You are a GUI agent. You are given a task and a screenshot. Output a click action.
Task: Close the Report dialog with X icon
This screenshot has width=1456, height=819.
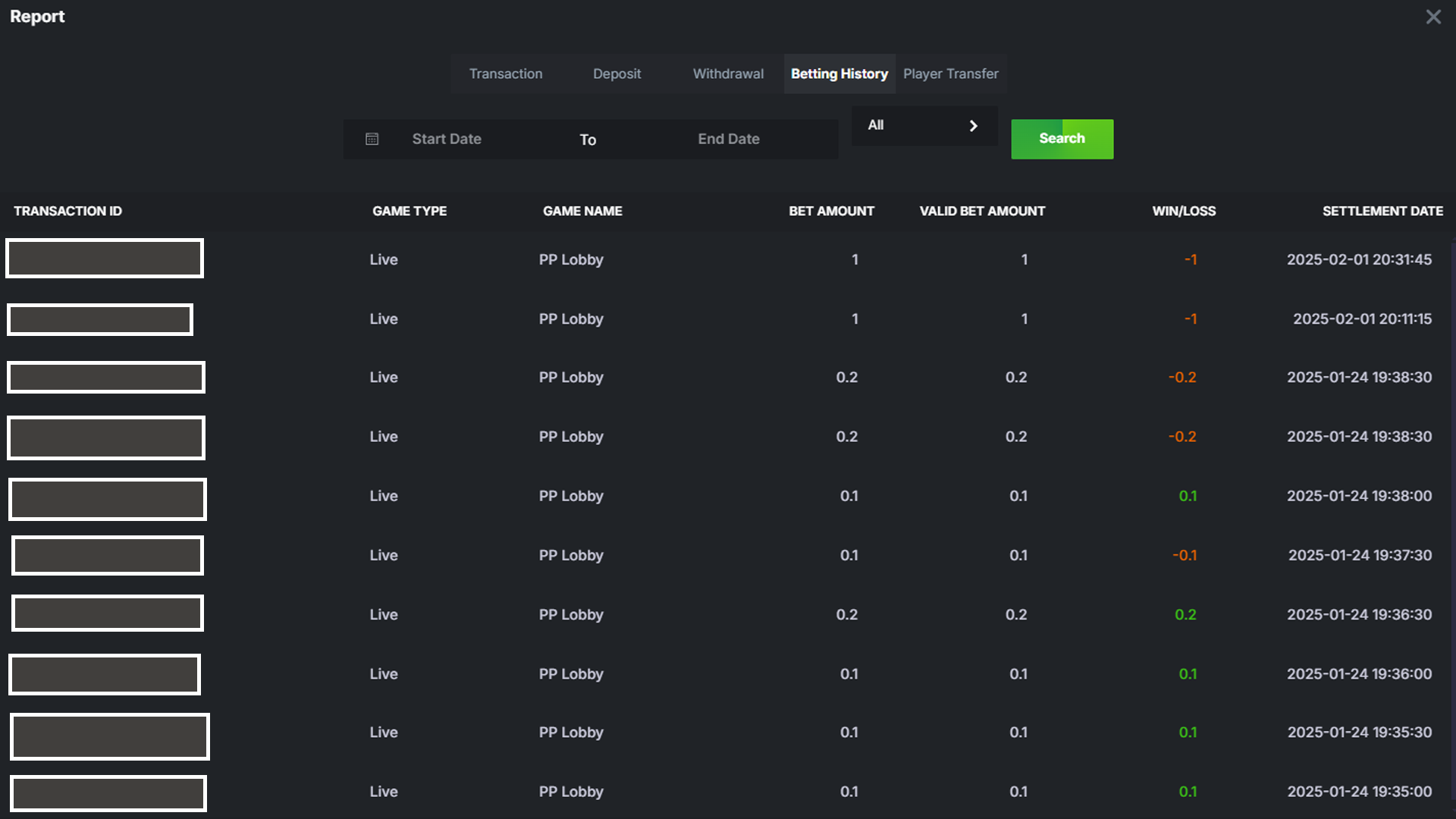(x=1432, y=17)
